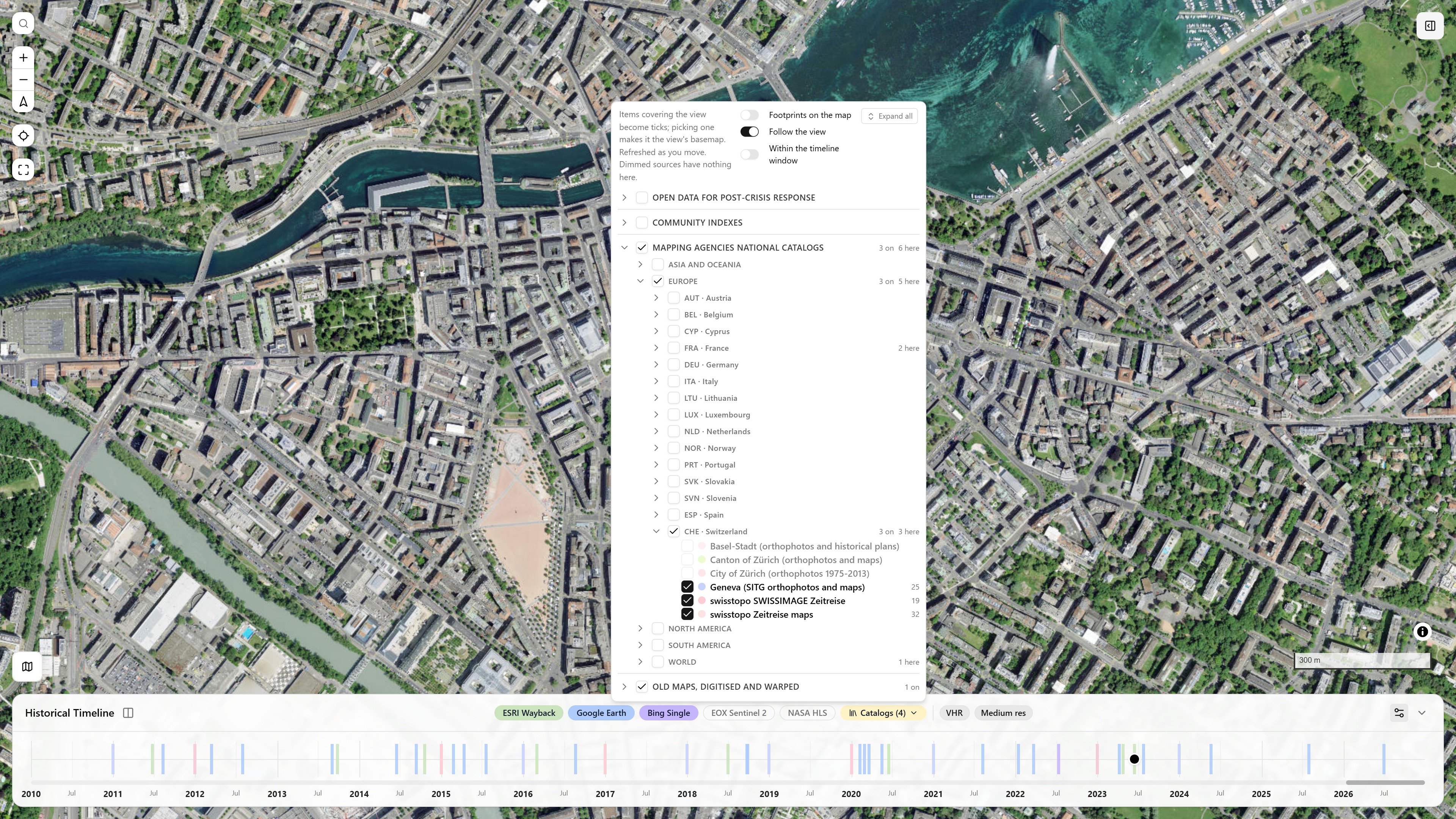Expand the Asia and Oceania node
The width and height of the screenshot is (1456, 819).
click(x=640, y=264)
